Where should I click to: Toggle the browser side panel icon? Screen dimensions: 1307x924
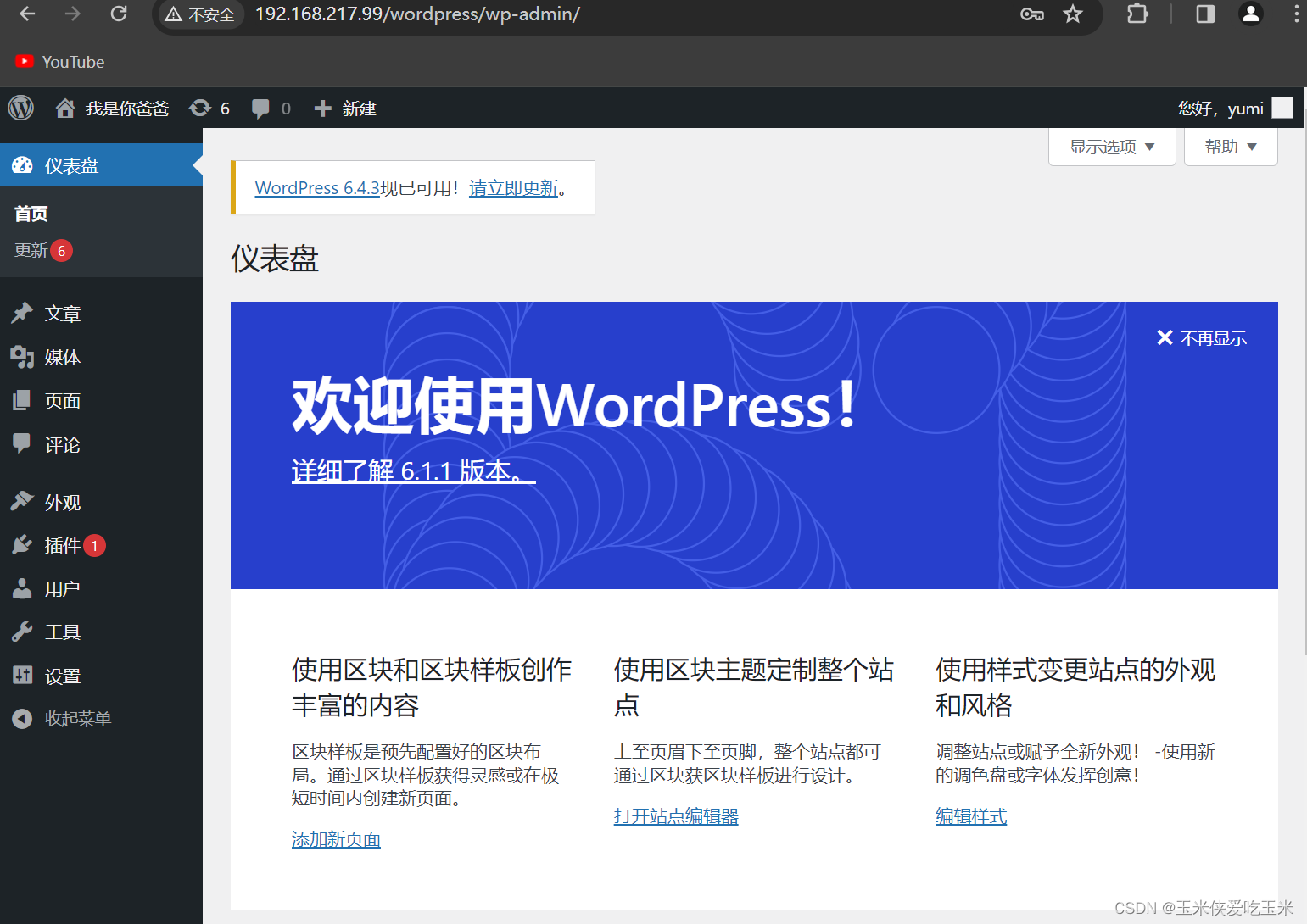click(1205, 14)
